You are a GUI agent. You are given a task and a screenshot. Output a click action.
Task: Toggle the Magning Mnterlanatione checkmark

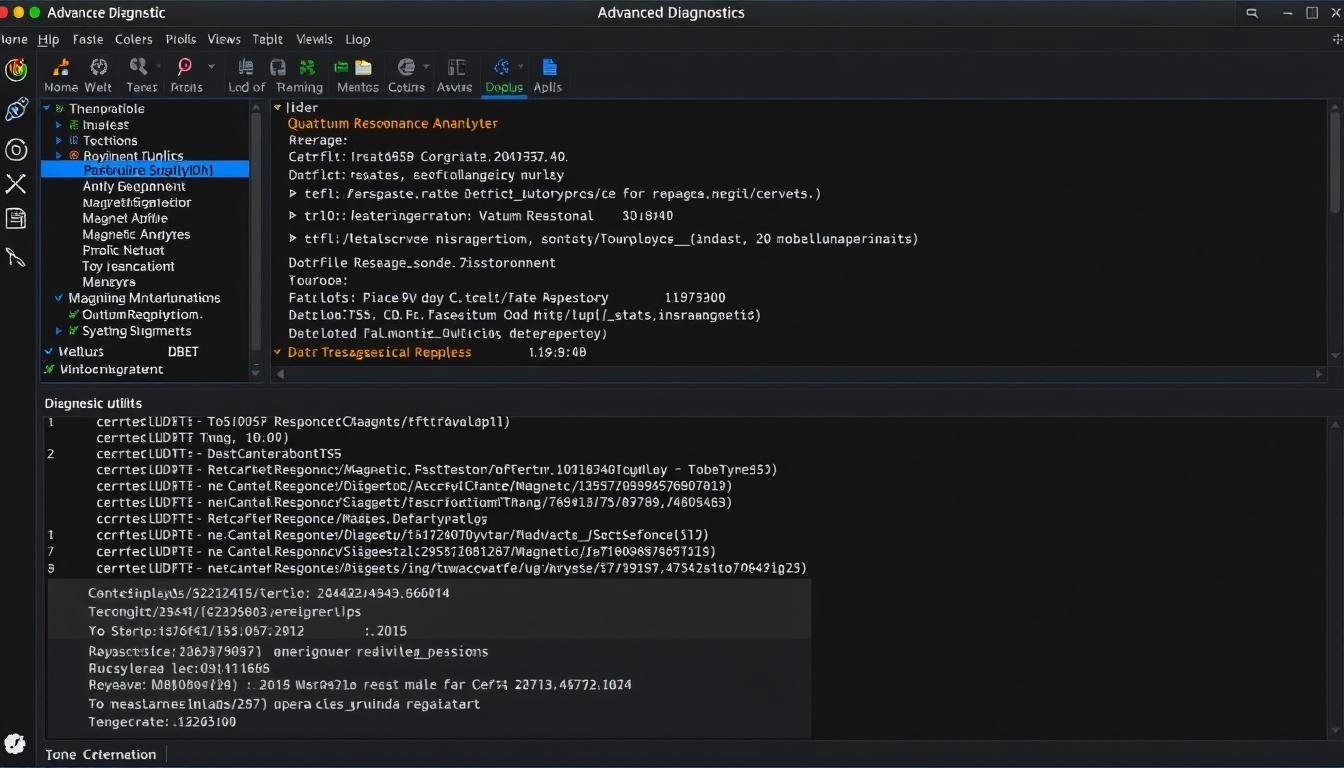coord(59,298)
